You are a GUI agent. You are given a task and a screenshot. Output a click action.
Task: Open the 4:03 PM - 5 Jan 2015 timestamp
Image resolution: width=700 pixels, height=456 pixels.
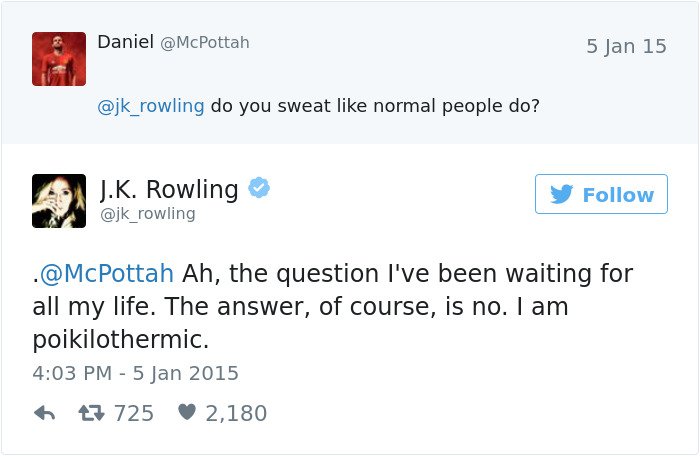[x=136, y=373]
